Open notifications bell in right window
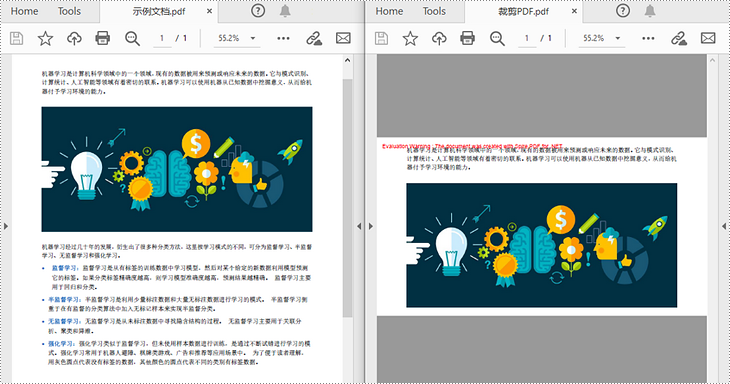The height and width of the screenshot is (384, 730). (650, 11)
